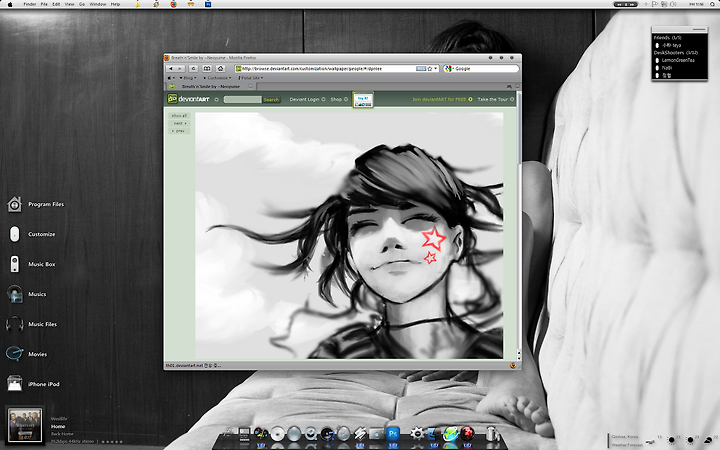Reload the page in Firefox
The height and width of the screenshot is (450, 720).
(x=193, y=68)
